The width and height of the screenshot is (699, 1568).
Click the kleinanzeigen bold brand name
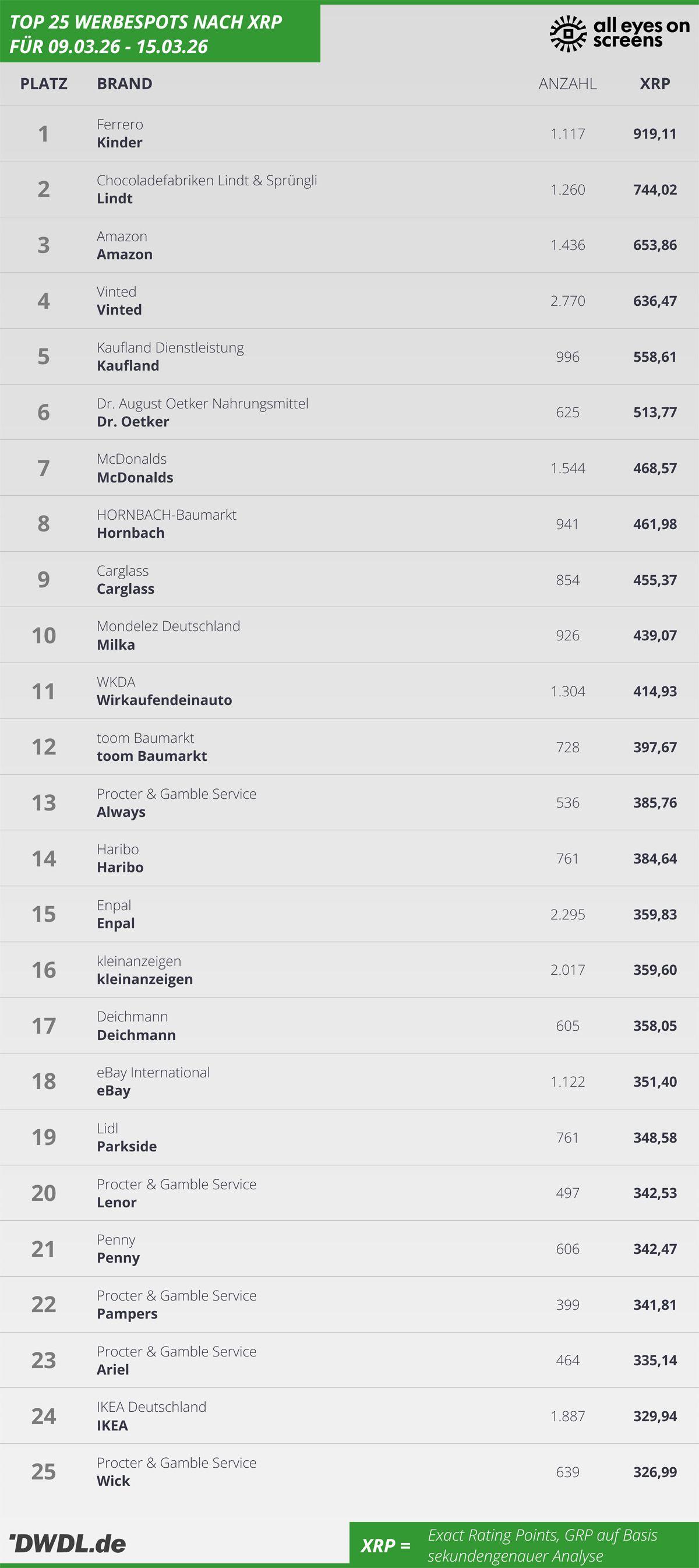pyautogui.click(x=145, y=979)
